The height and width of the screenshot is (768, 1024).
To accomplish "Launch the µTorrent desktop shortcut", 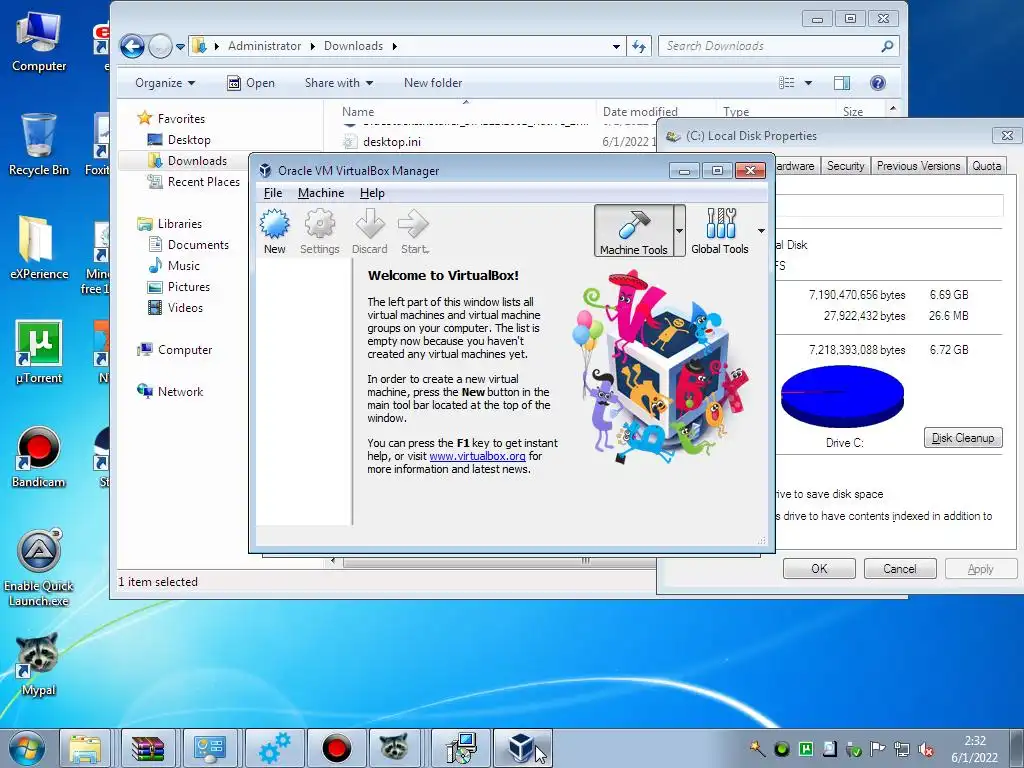I will (39, 351).
